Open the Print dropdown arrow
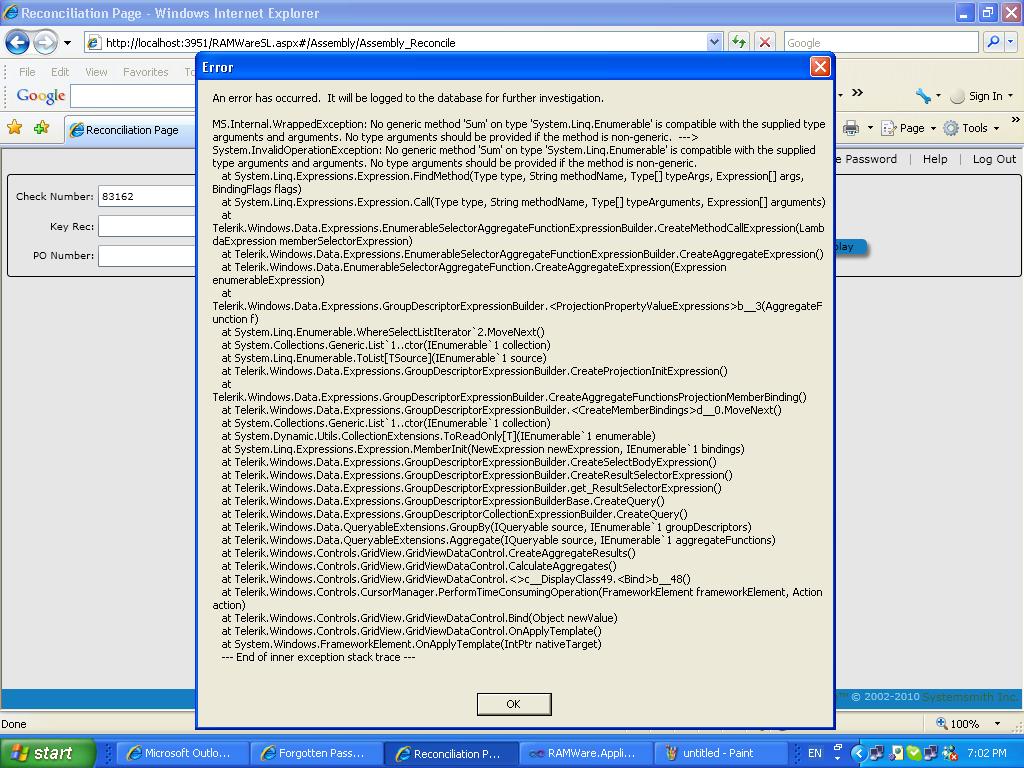1024x768 pixels. 871,129
